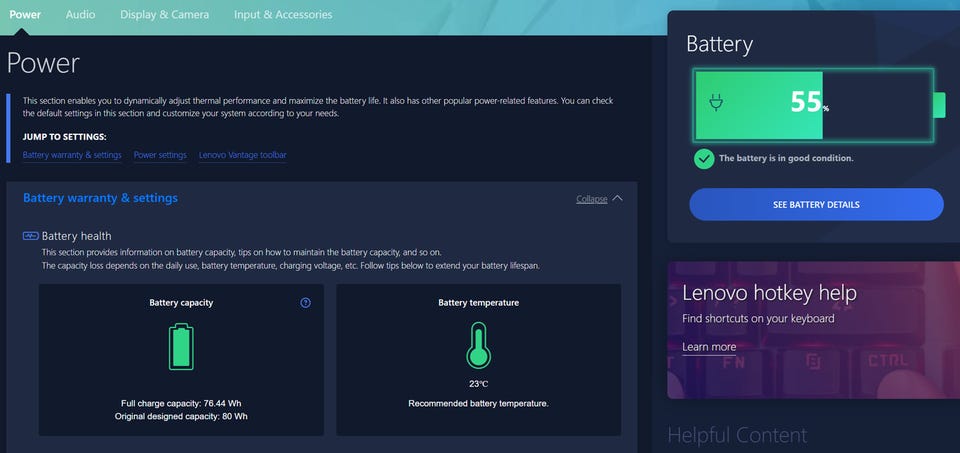
Task: Switch to the Power tab
Action: click(25, 14)
